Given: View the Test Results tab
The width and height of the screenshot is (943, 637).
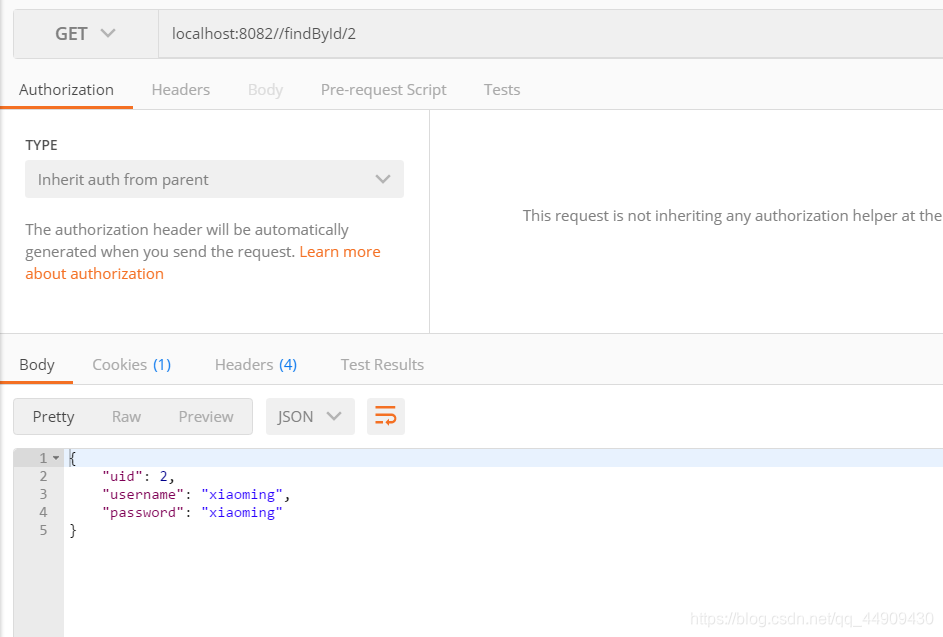Looking at the screenshot, I should tap(382, 365).
